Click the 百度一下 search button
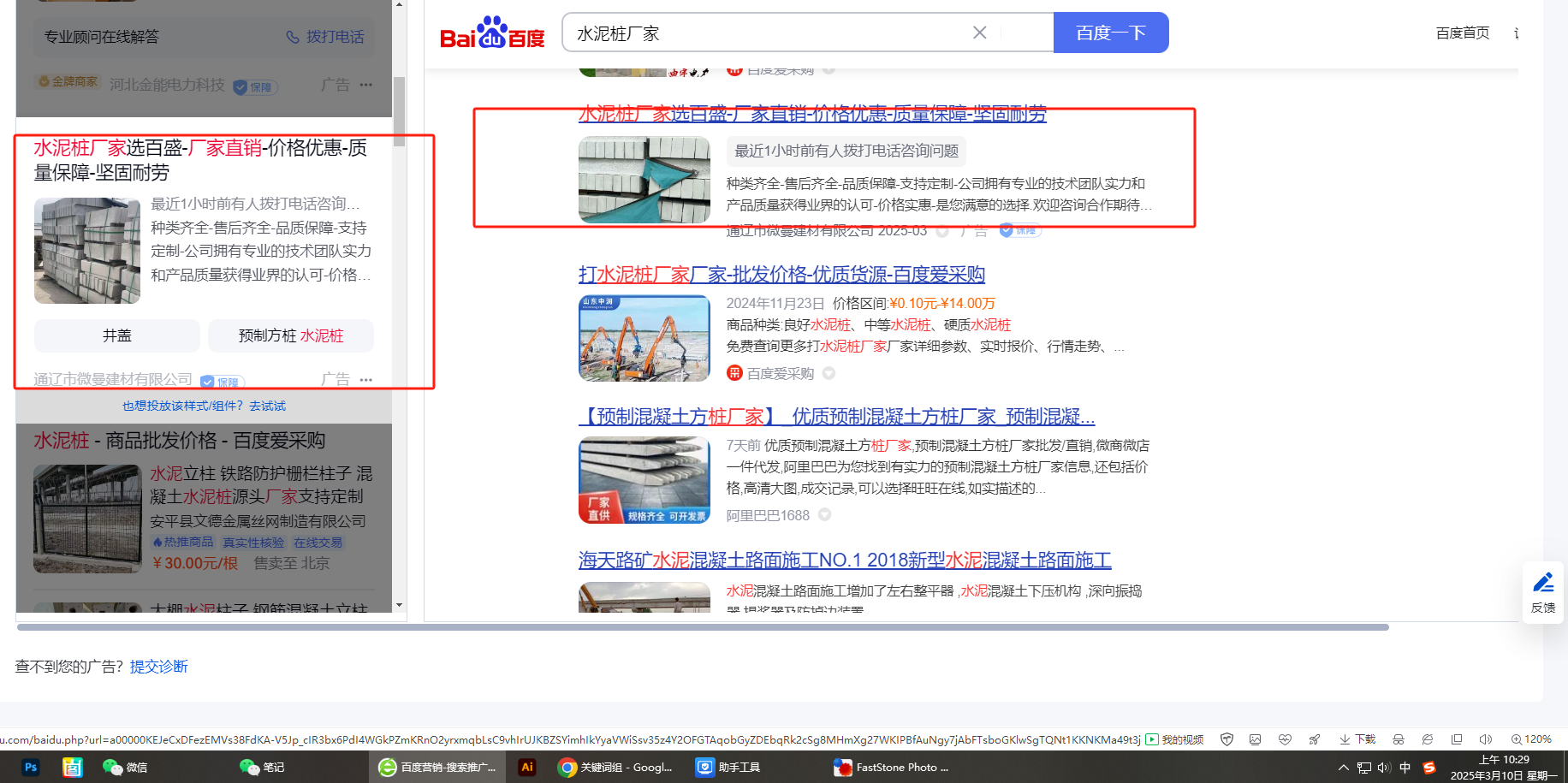1568x783 pixels. coord(1111,33)
